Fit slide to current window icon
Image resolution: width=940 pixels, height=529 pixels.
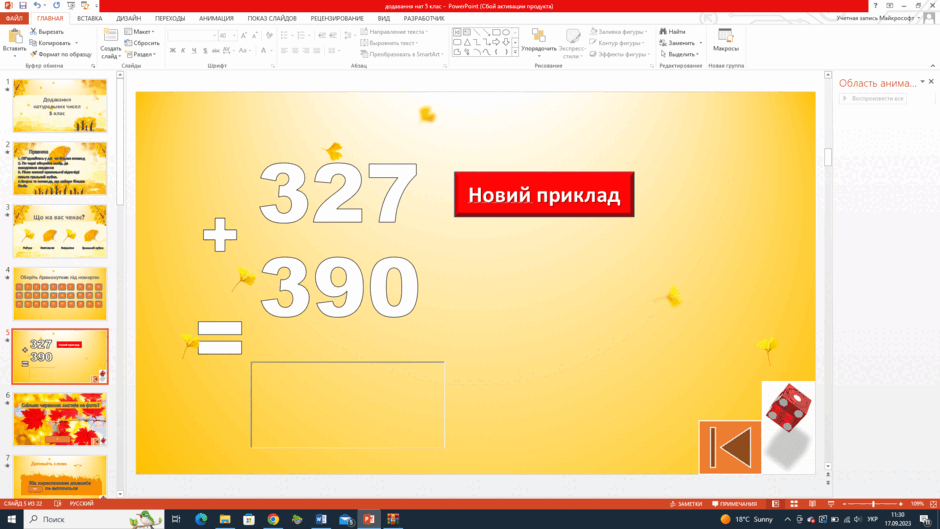coord(933,504)
